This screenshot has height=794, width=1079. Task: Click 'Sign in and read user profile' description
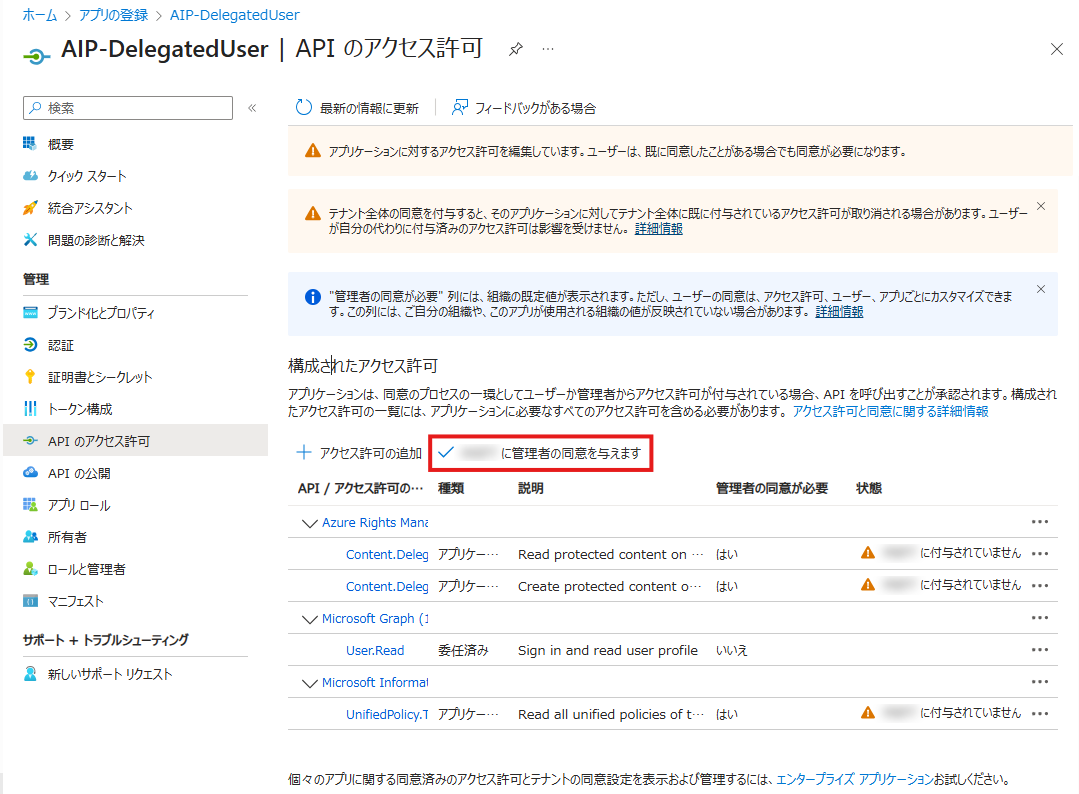click(608, 650)
